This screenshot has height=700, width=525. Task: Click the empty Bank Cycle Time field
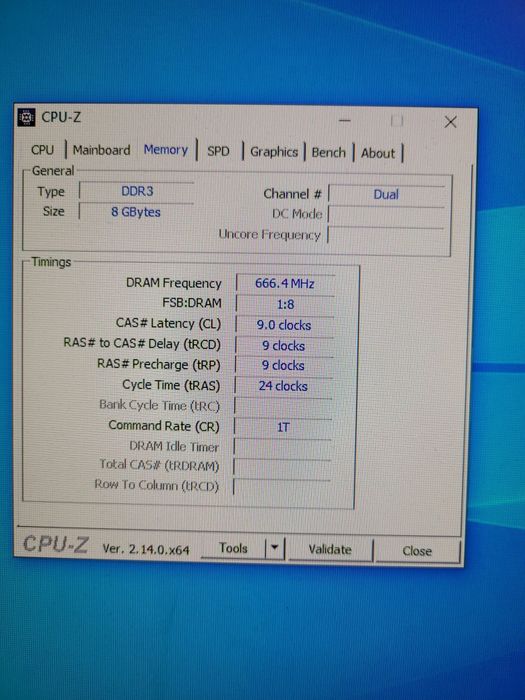[x=283, y=407]
